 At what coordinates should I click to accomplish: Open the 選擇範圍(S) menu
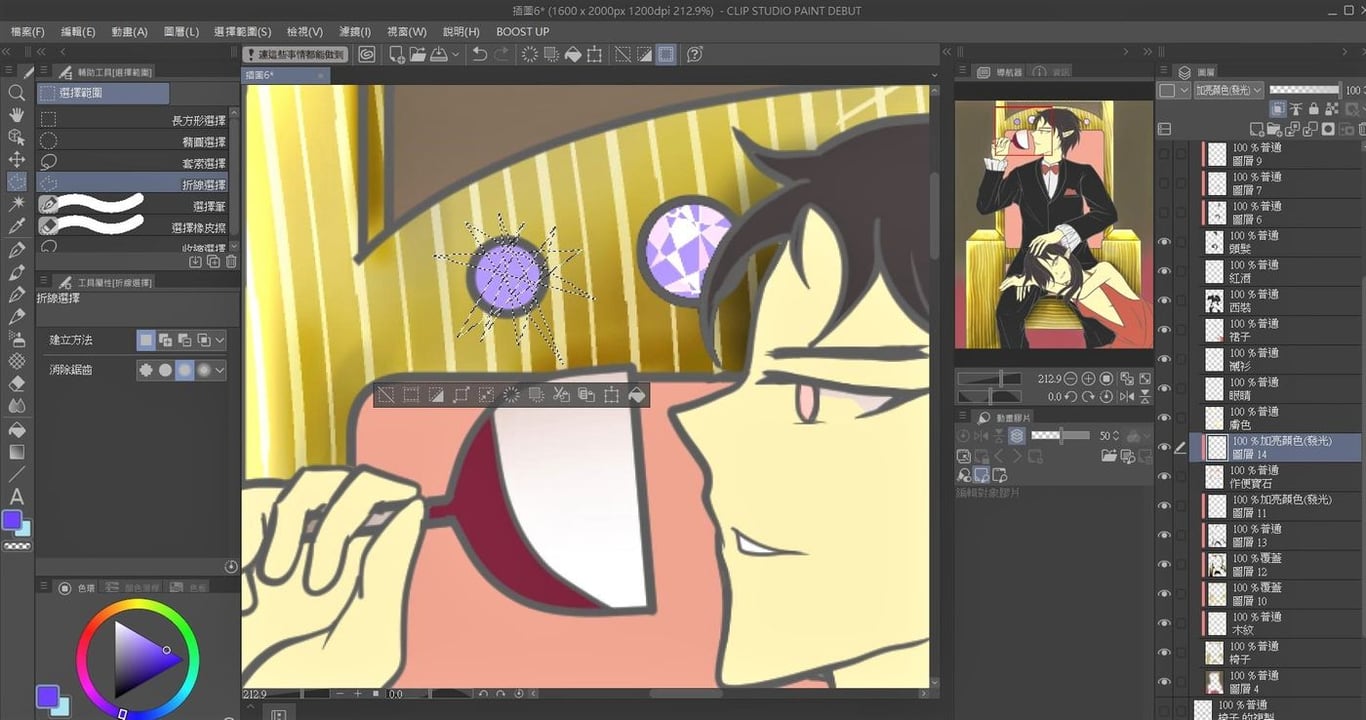242,32
